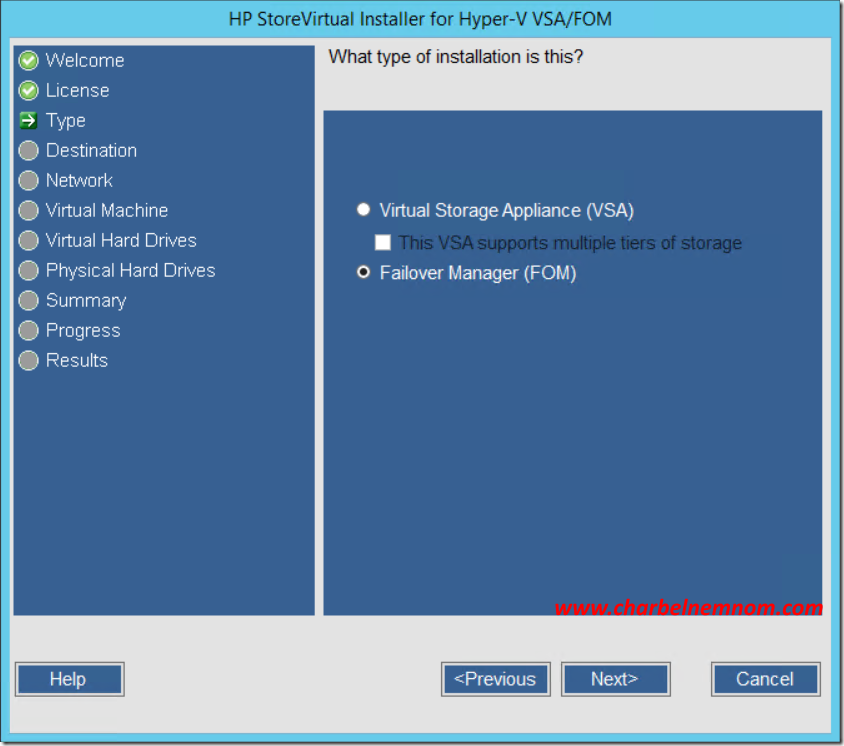Select the Virtual Storage Appliance (VSA) radio button
844x746 pixels.
(363, 209)
